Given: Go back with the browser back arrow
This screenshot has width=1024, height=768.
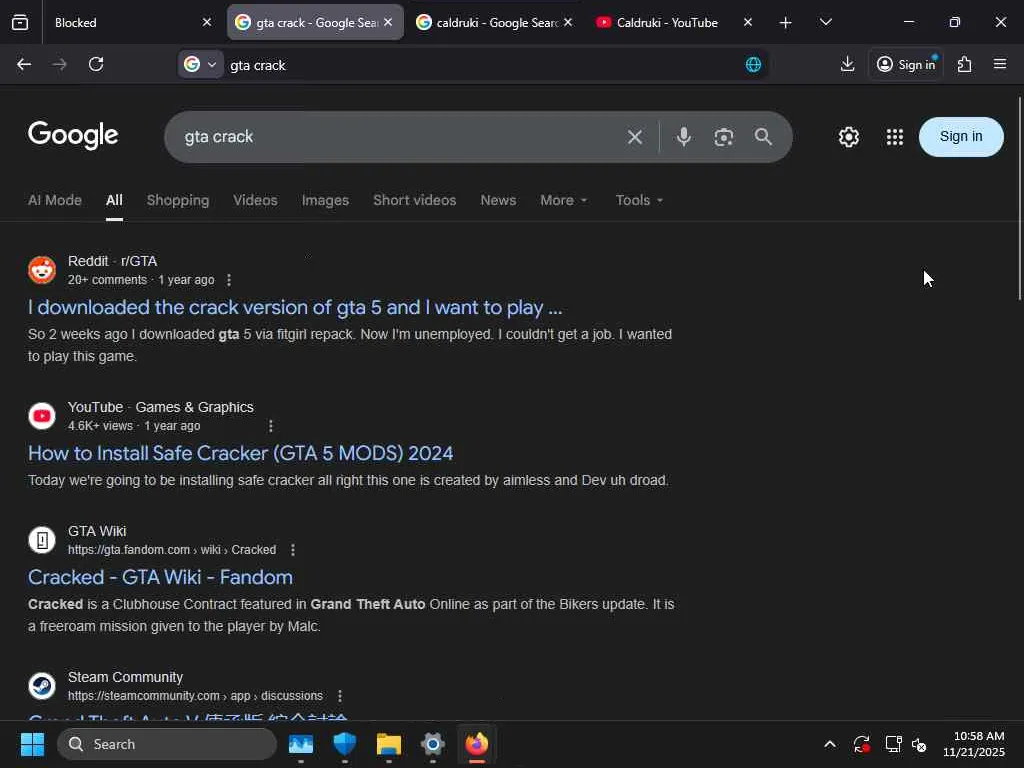Looking at the screenshot, I should 24,64.
